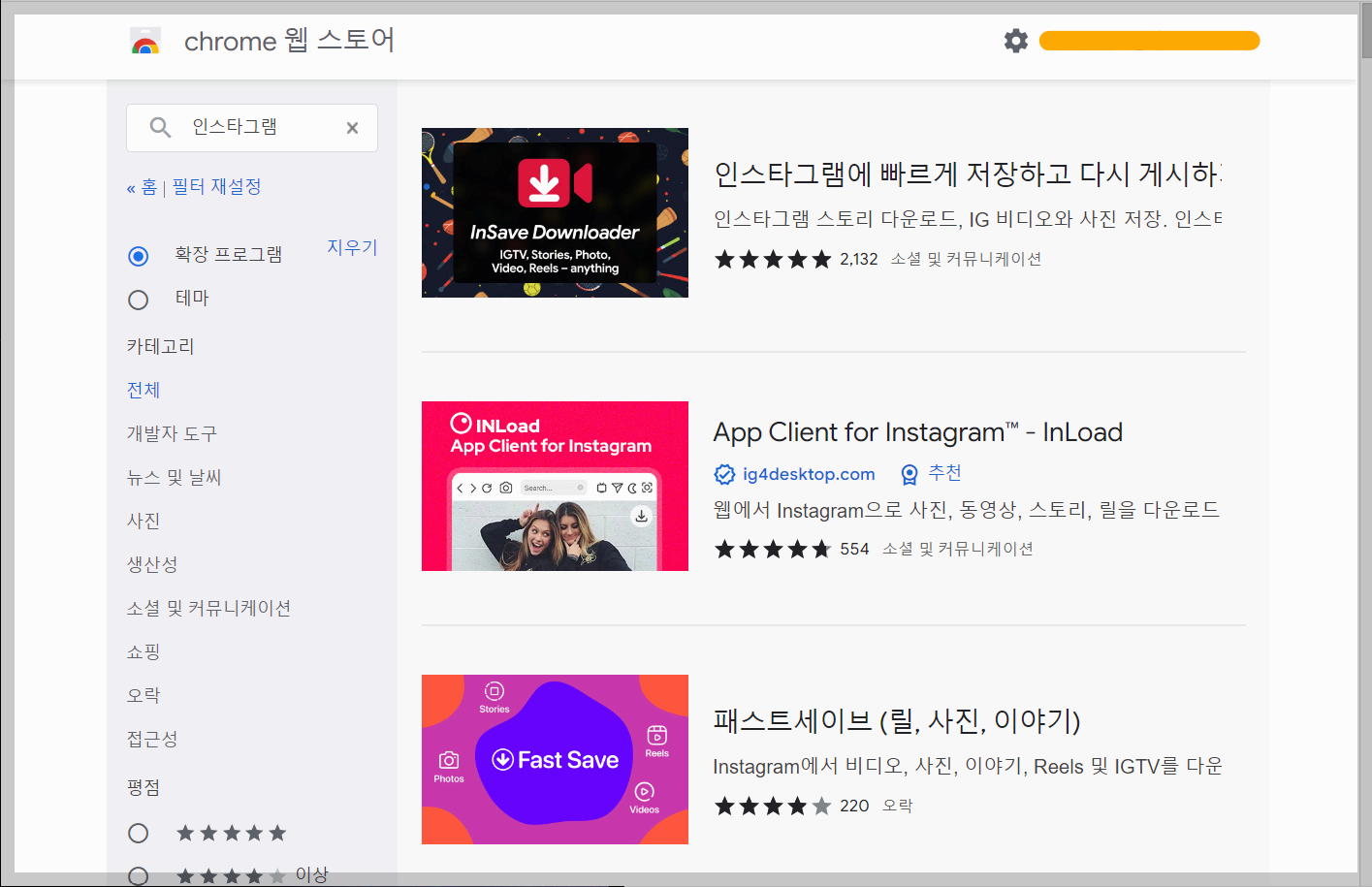The image size is (1372, 887).
Task: Choose 전체 category
Action: coord(144,390)
